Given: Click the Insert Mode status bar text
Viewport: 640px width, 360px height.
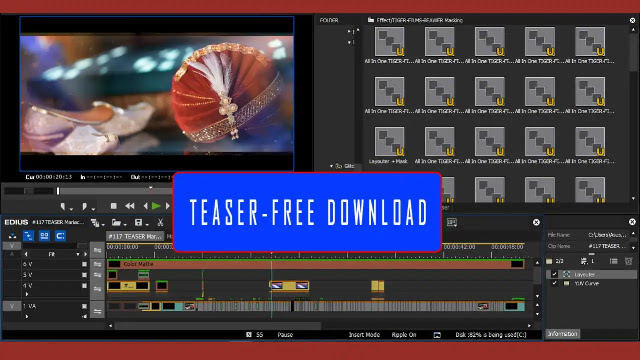Looking at the screenshot, I should [364, 335].
